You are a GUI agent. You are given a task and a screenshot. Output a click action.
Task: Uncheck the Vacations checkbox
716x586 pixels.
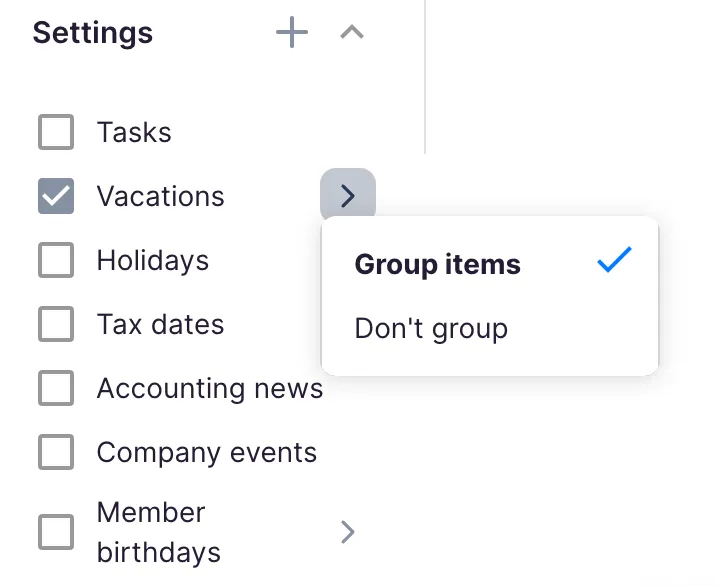click(56, 196)
